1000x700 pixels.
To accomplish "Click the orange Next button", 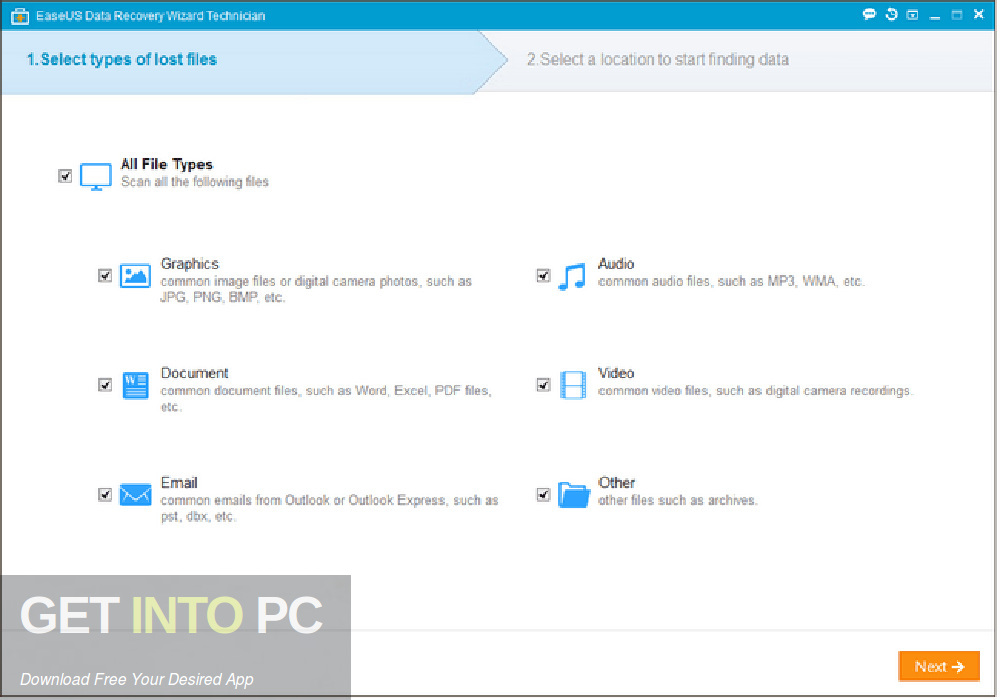I will 939,667.
